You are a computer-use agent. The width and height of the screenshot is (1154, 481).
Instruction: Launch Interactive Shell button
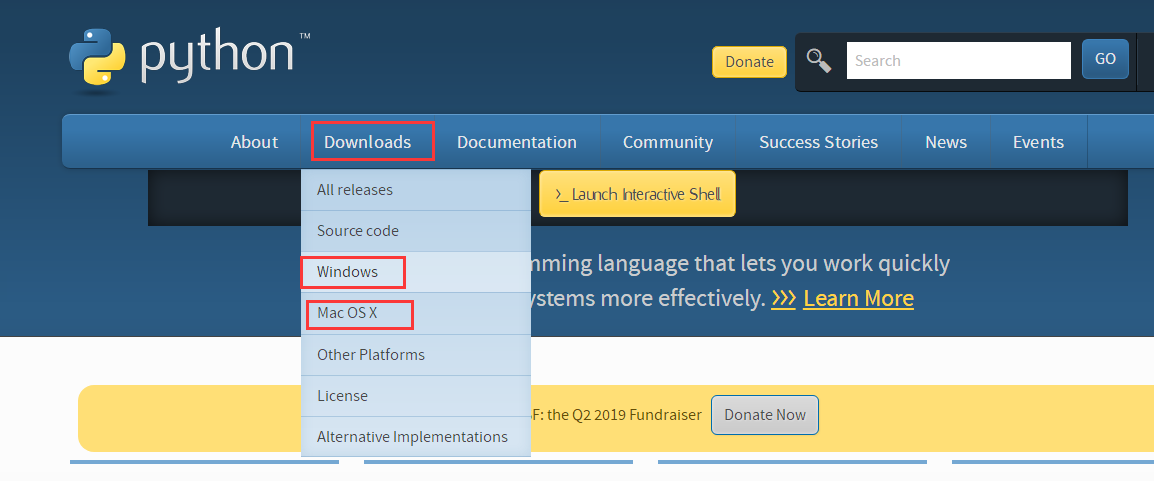coord(637,194)
